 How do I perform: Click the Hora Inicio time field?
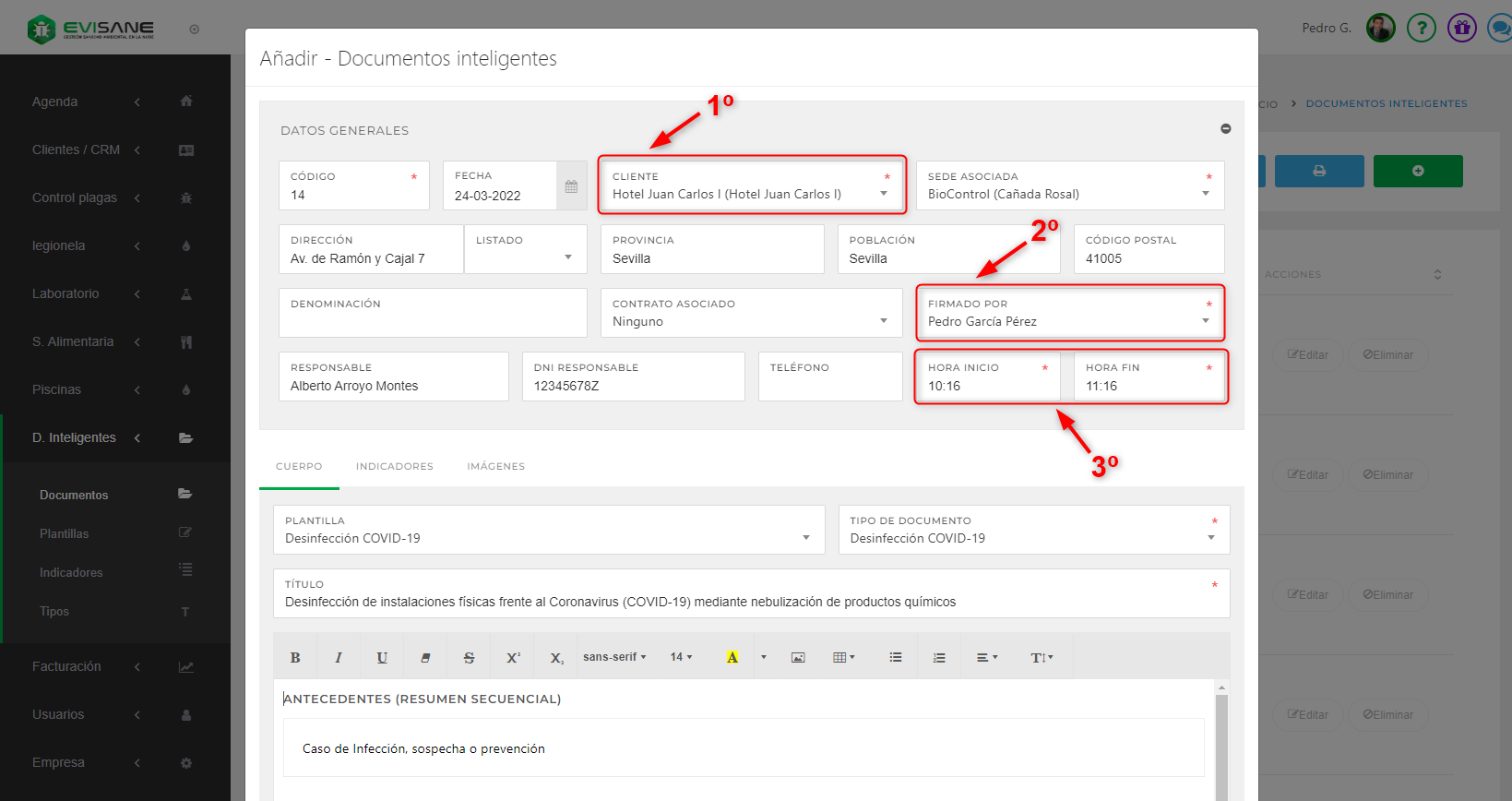986,386
